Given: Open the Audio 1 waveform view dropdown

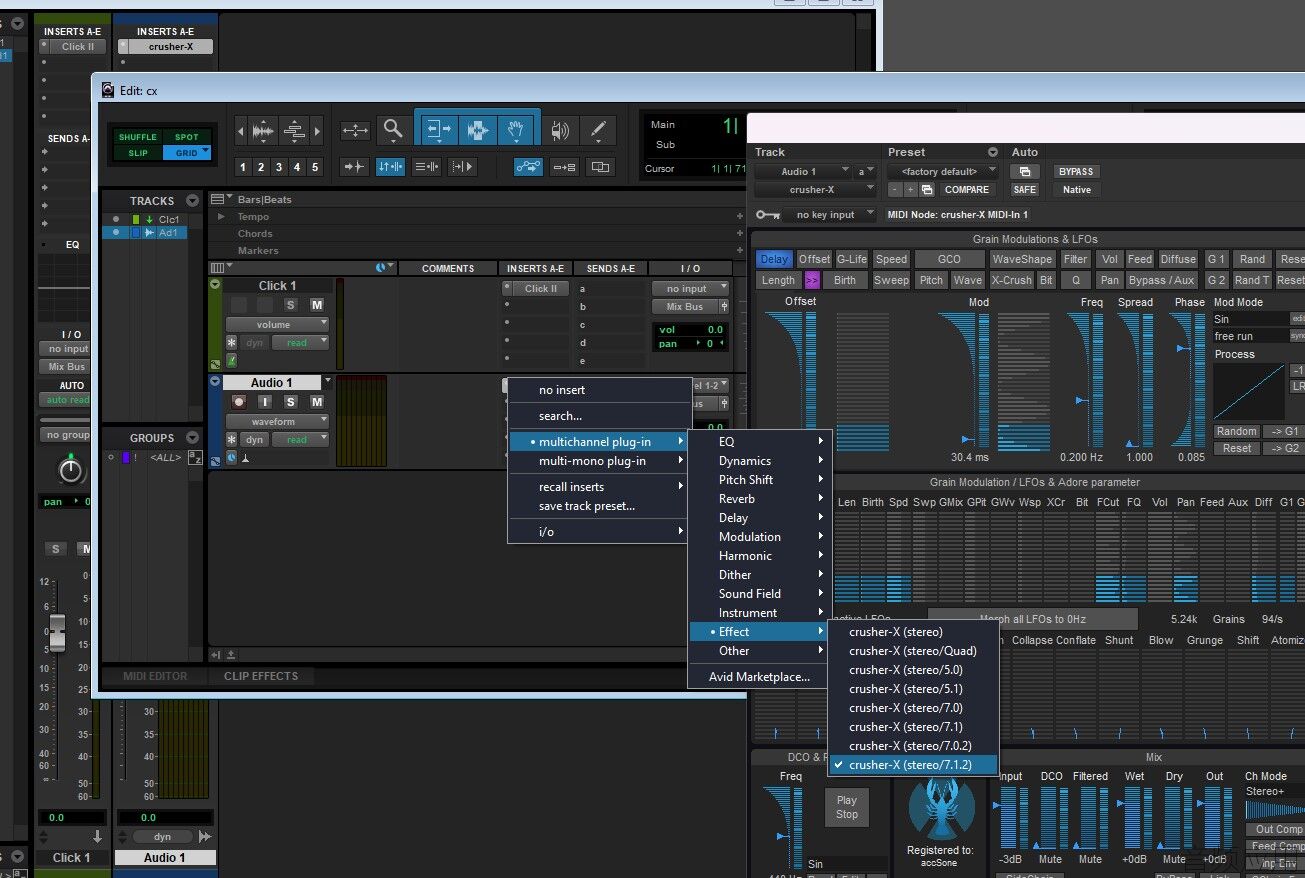Looking at the screenshot, I should tap(277, 421).
